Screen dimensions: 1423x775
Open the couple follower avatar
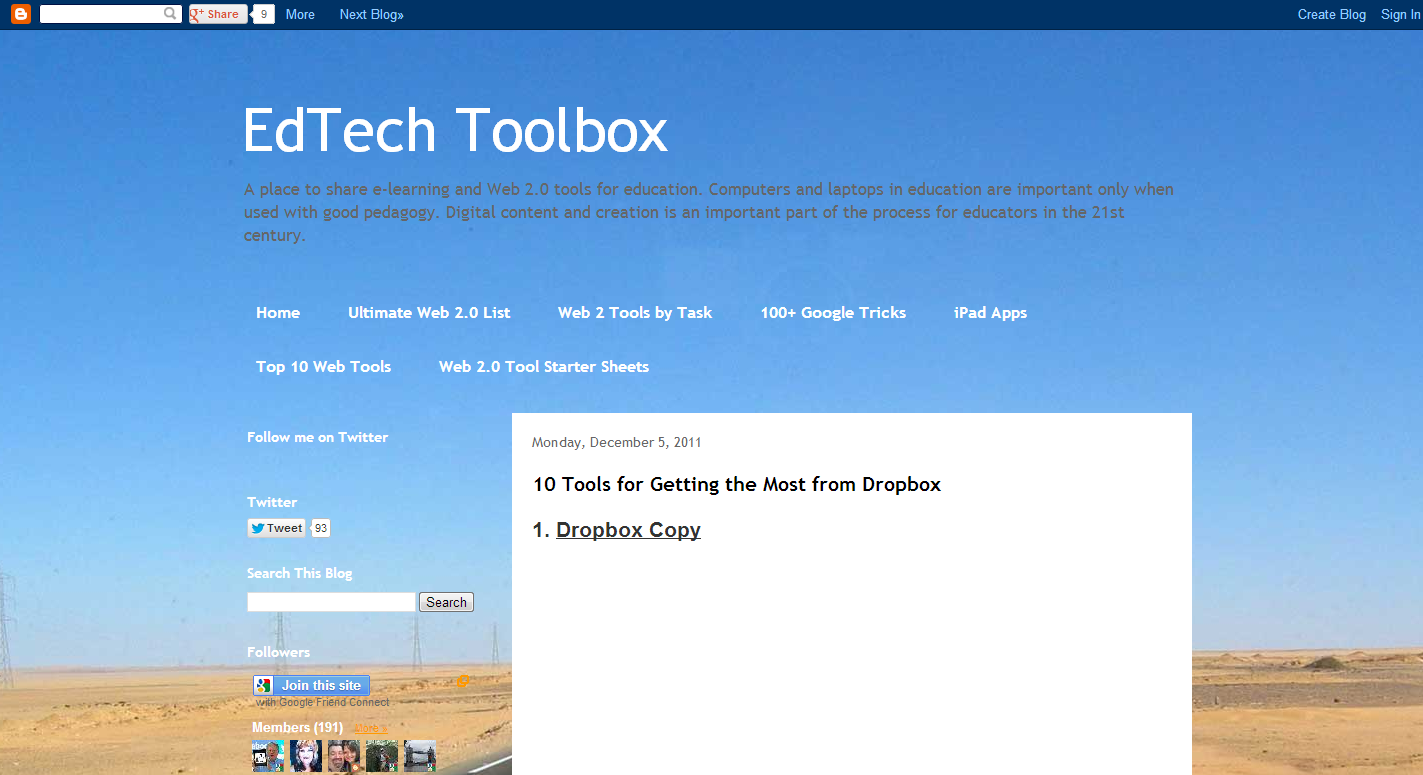[x=344, y=756]
